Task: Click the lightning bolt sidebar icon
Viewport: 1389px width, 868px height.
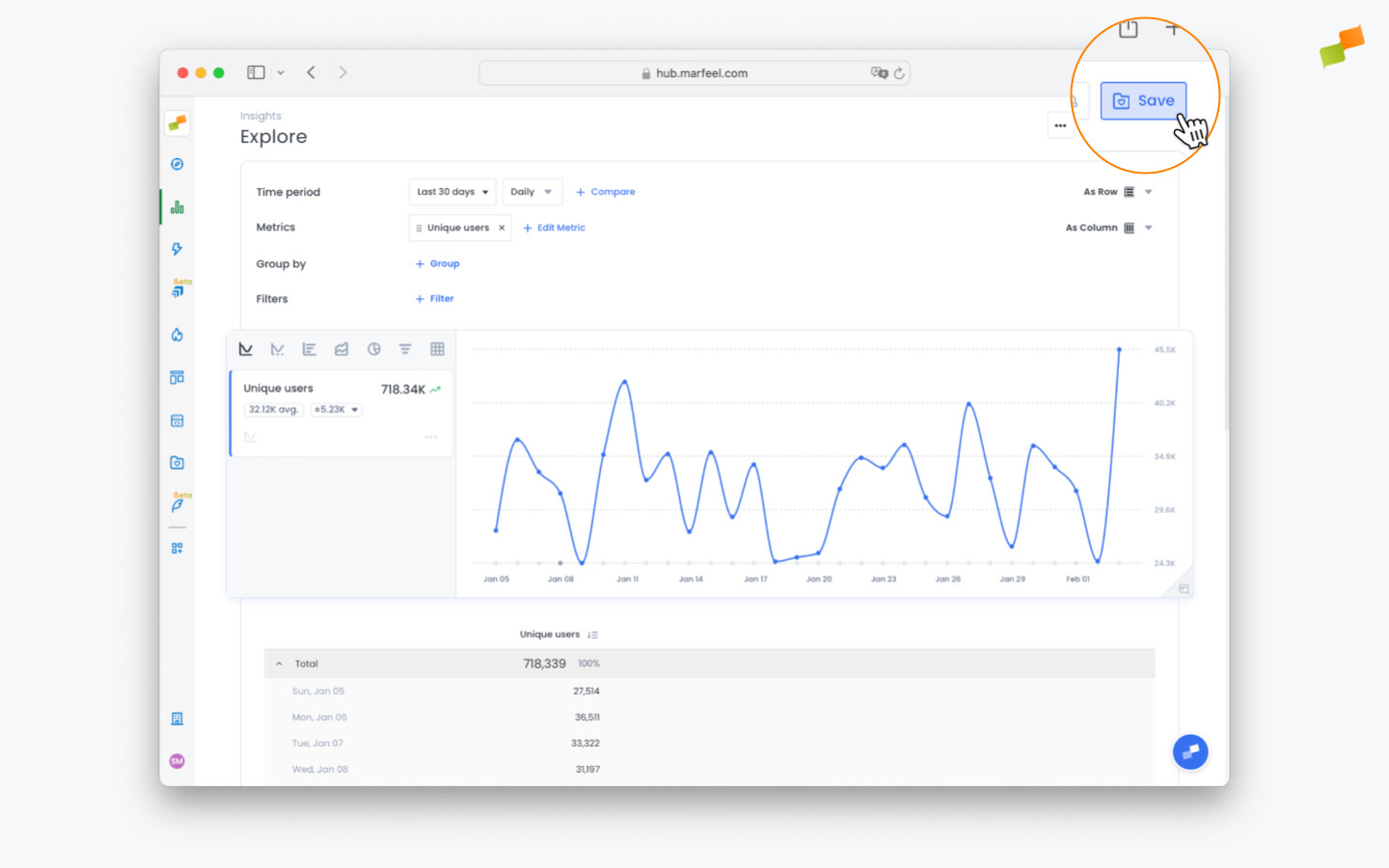Action: point(177,249)
